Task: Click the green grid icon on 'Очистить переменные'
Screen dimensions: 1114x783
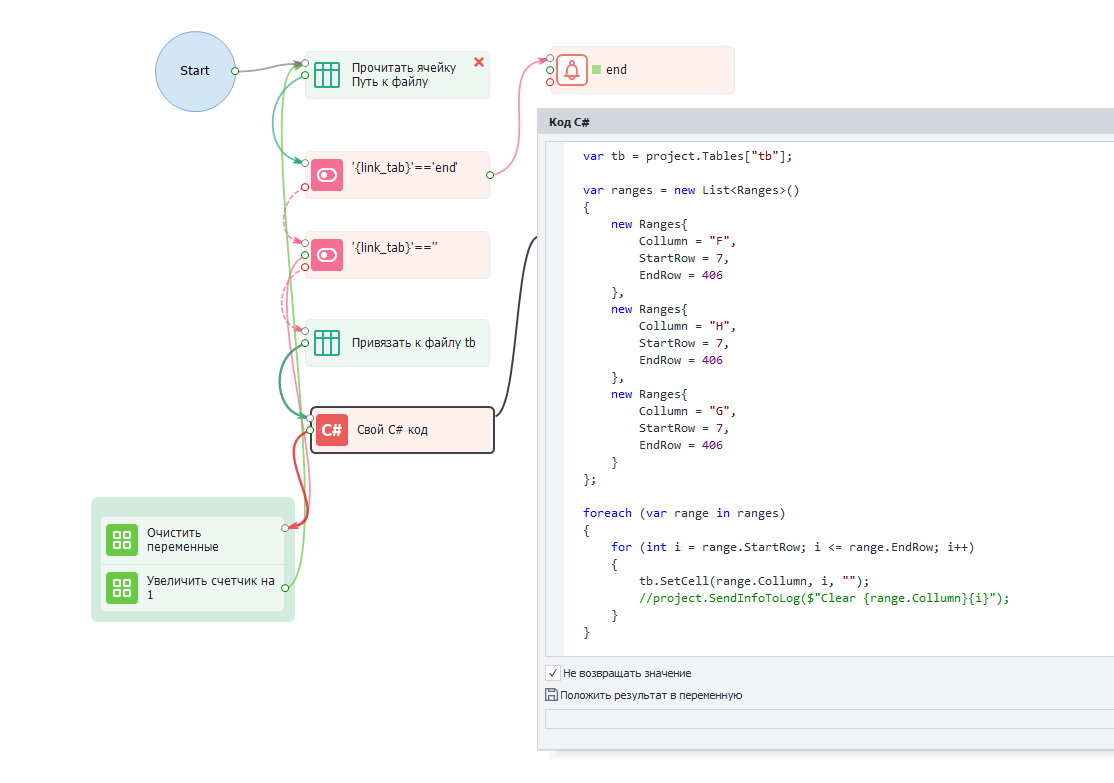Action: coord(122,540)
